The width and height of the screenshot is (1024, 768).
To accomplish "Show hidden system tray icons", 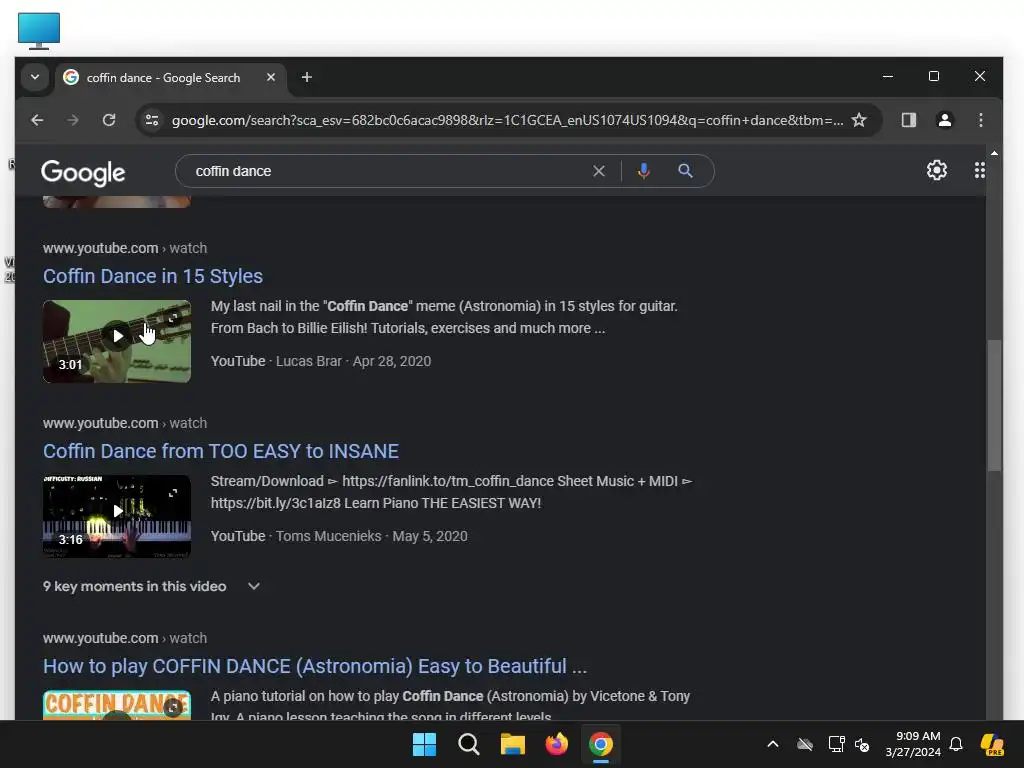I will (x=773, y=744).
